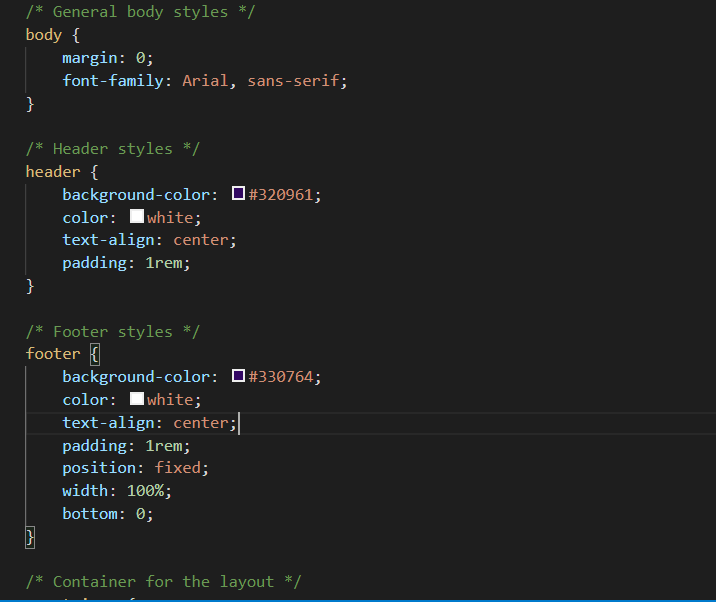Click the closing brace of footer block
This screenshot has width=716, height=602.
[30, 538]
